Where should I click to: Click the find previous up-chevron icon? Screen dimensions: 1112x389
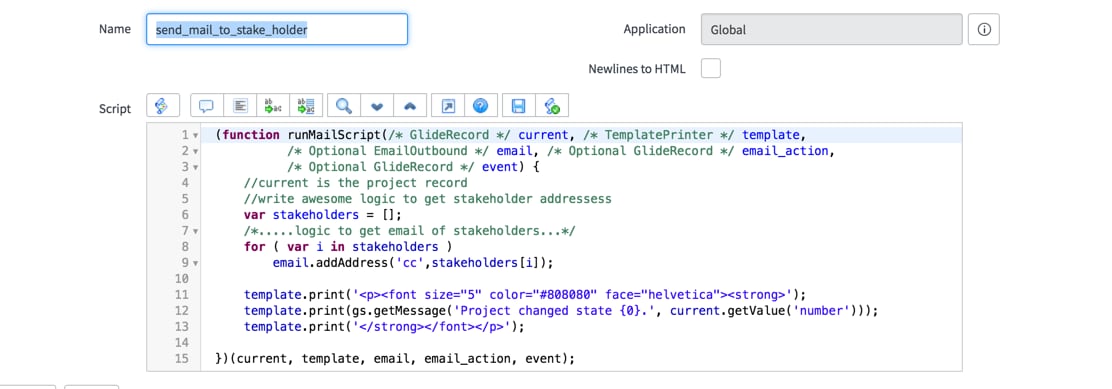410,106
